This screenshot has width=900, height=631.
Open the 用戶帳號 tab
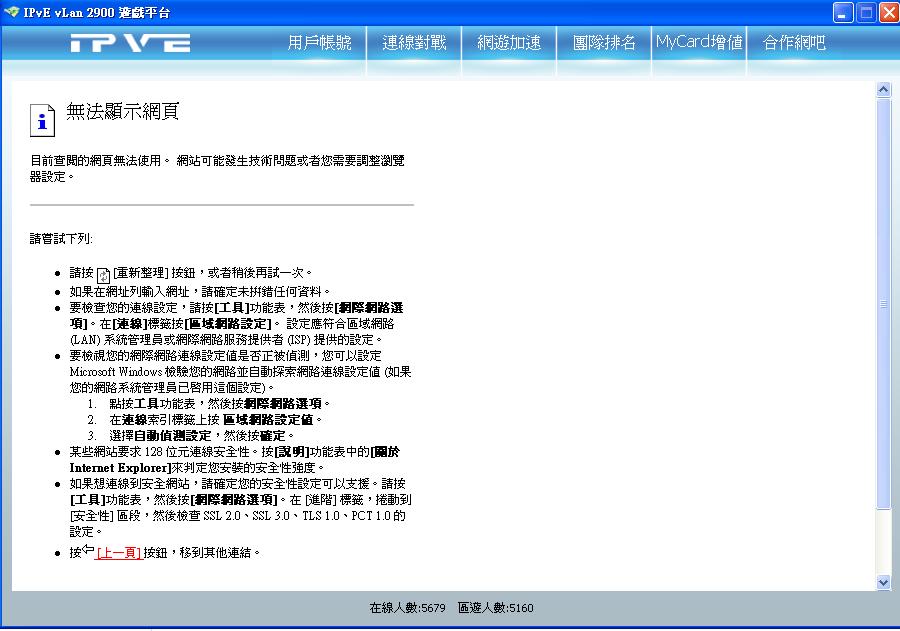319,42
